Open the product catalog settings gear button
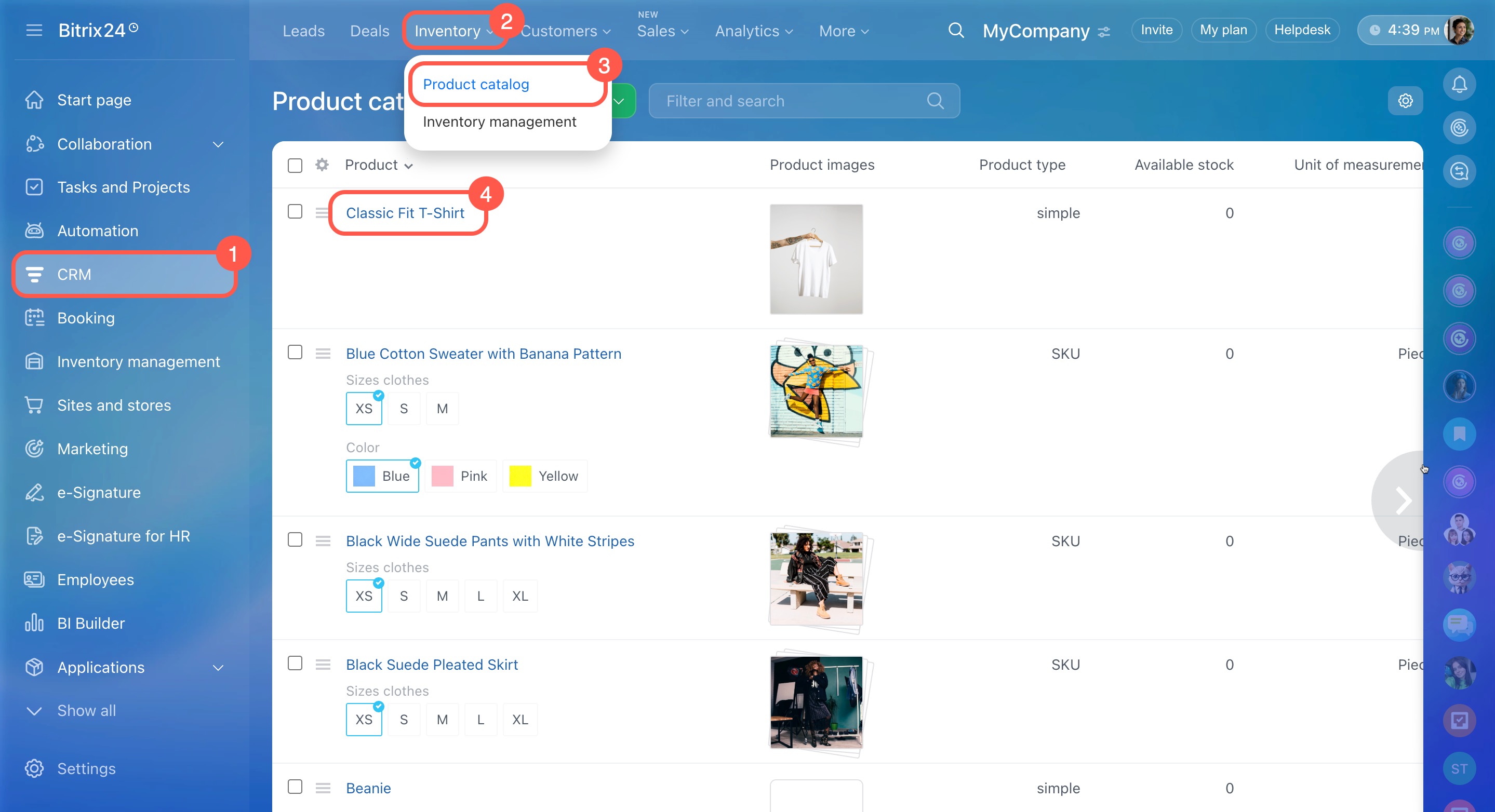1495x812 pixels. pyautogui.click(x=1405, y=101)
